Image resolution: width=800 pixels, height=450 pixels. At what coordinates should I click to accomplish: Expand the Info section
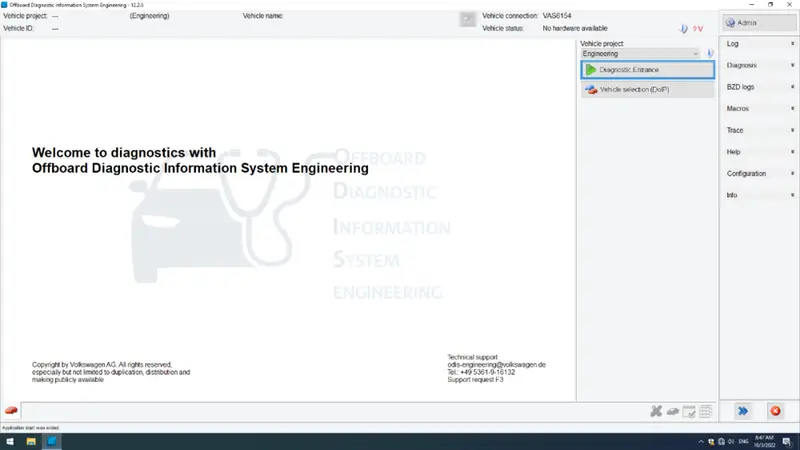coord(759,195)
